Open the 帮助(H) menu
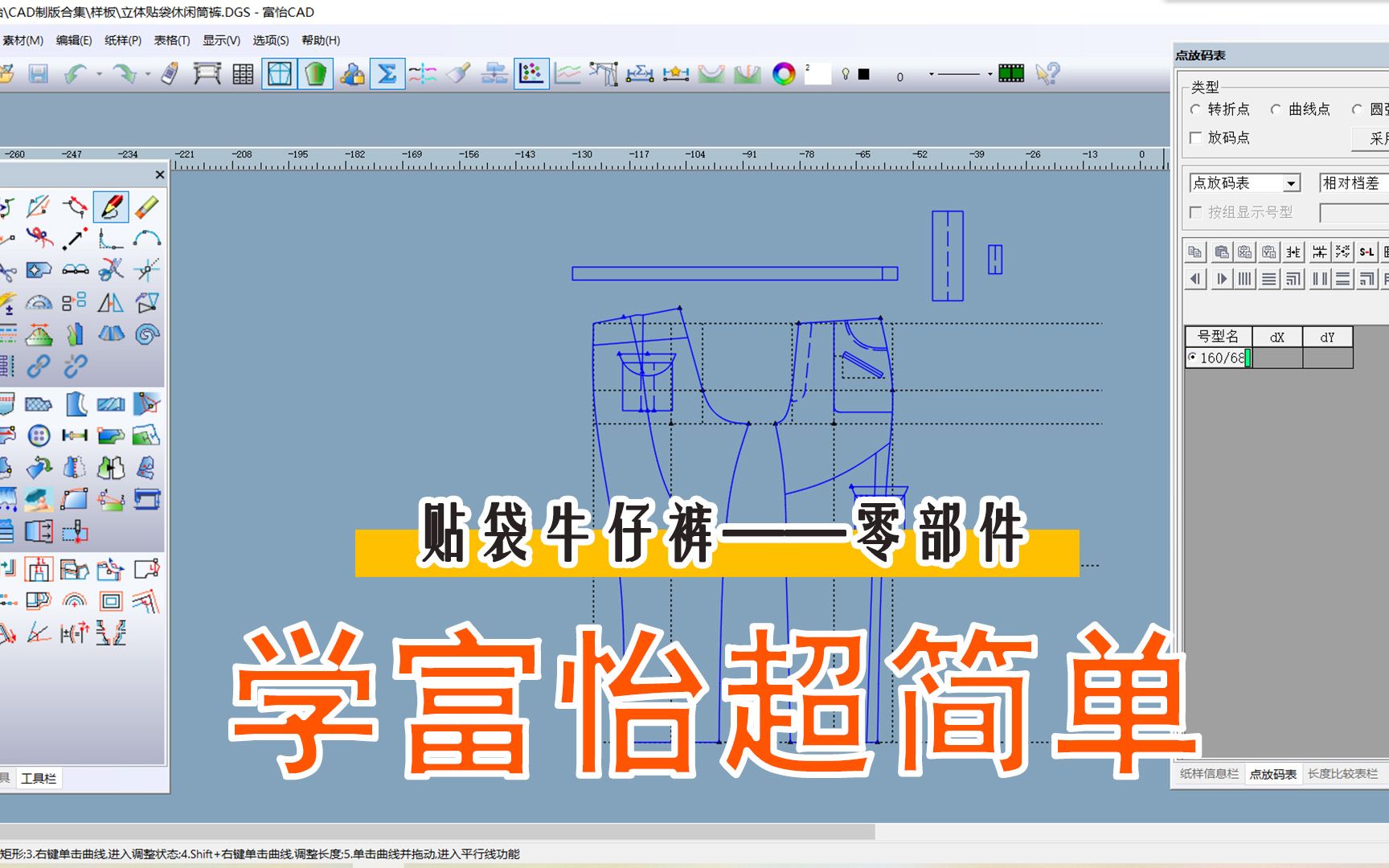 click(x=321, y=40)
